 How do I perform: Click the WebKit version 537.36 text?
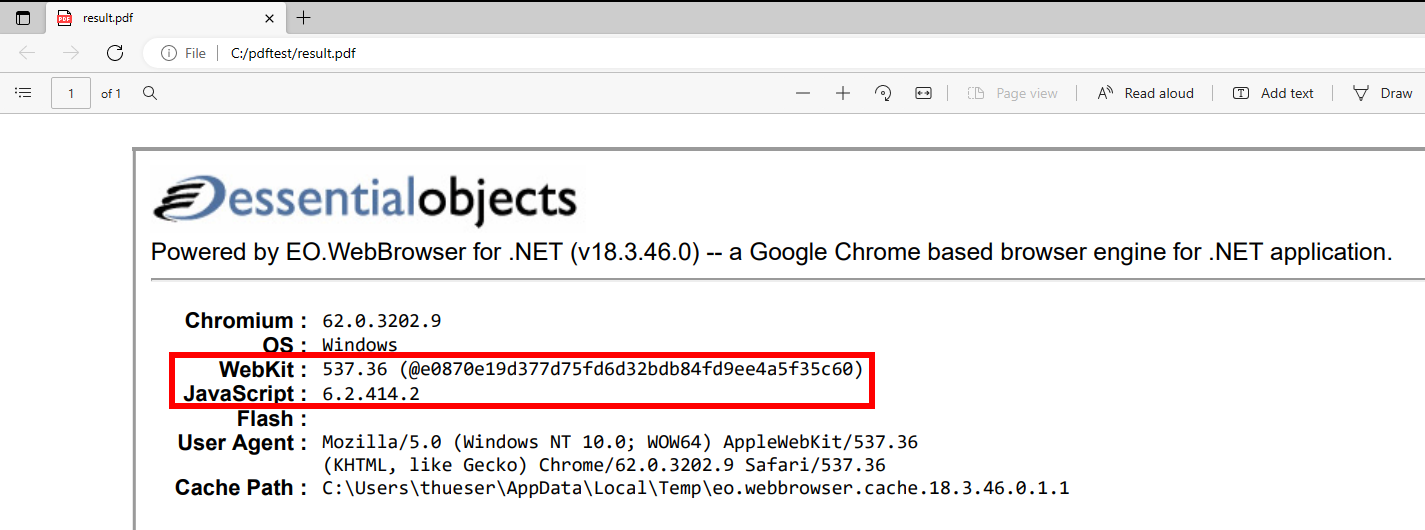[592, 369]
